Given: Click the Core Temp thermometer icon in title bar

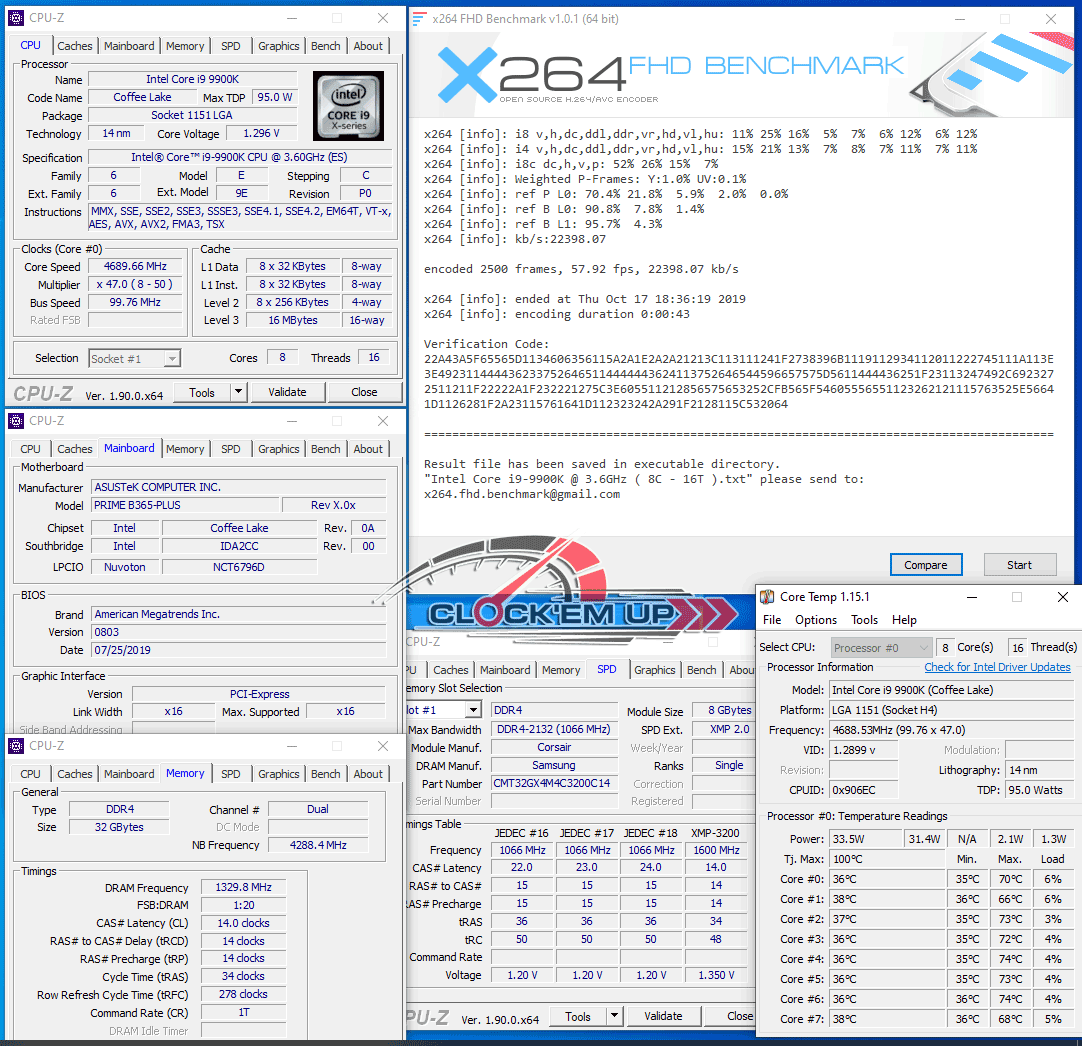Looking at the screenshot, I should click(767, 597).
